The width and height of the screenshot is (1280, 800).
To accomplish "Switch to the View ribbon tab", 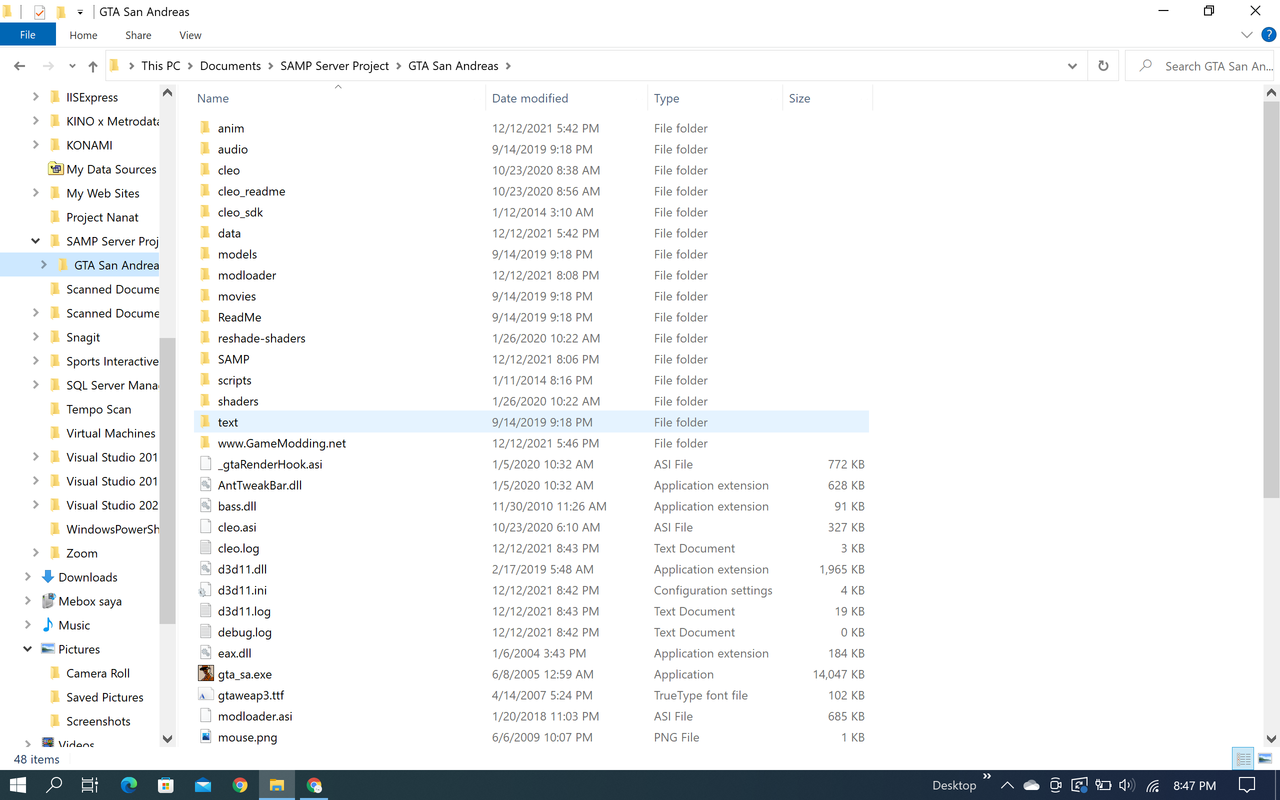I will point(190,35).
